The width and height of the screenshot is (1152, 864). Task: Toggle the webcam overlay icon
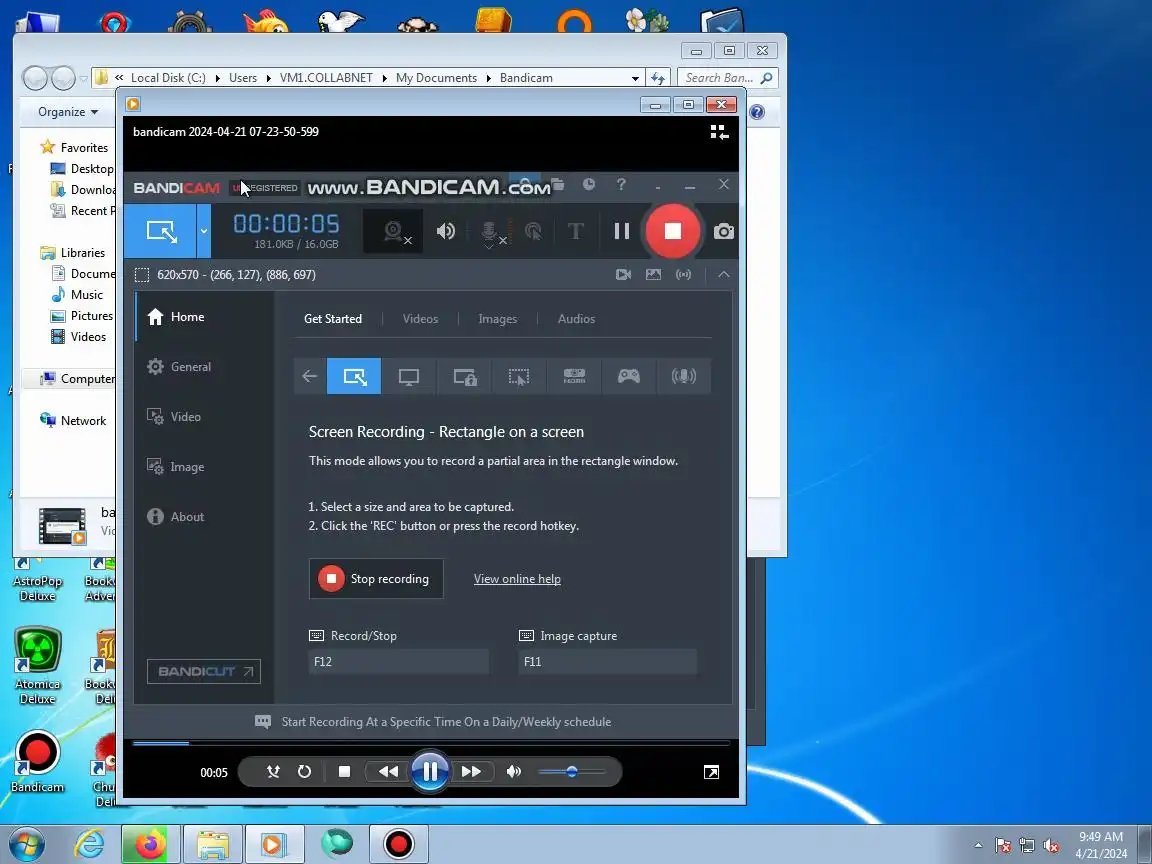[x=395, y=231]
